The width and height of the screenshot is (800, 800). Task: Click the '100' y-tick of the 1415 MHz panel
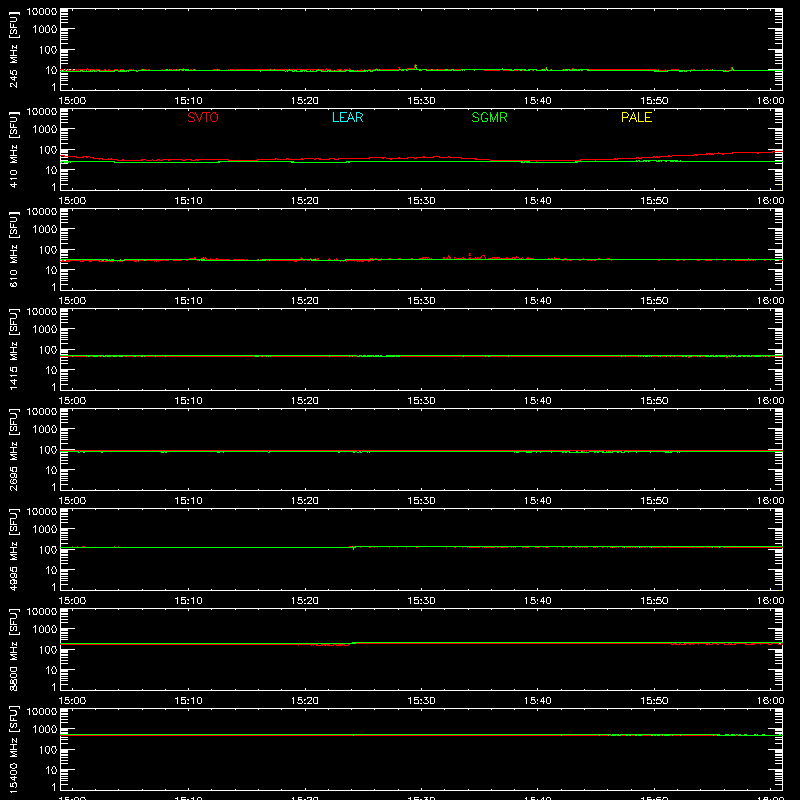click(x=48, y=350)
